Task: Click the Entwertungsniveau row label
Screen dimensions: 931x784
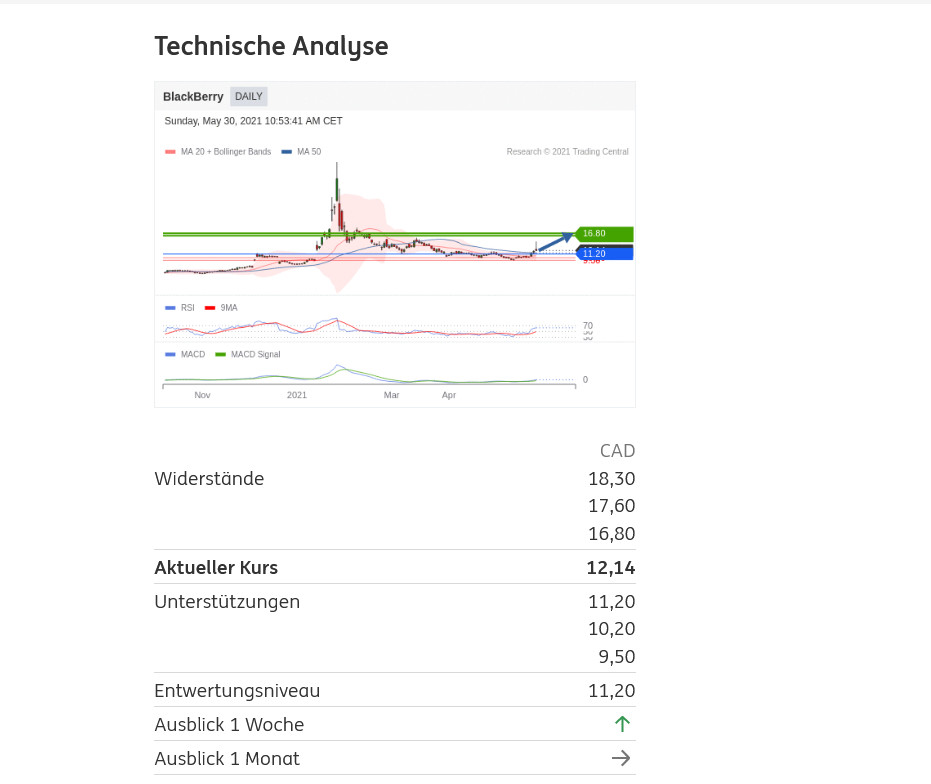Action: coord(237,690)
